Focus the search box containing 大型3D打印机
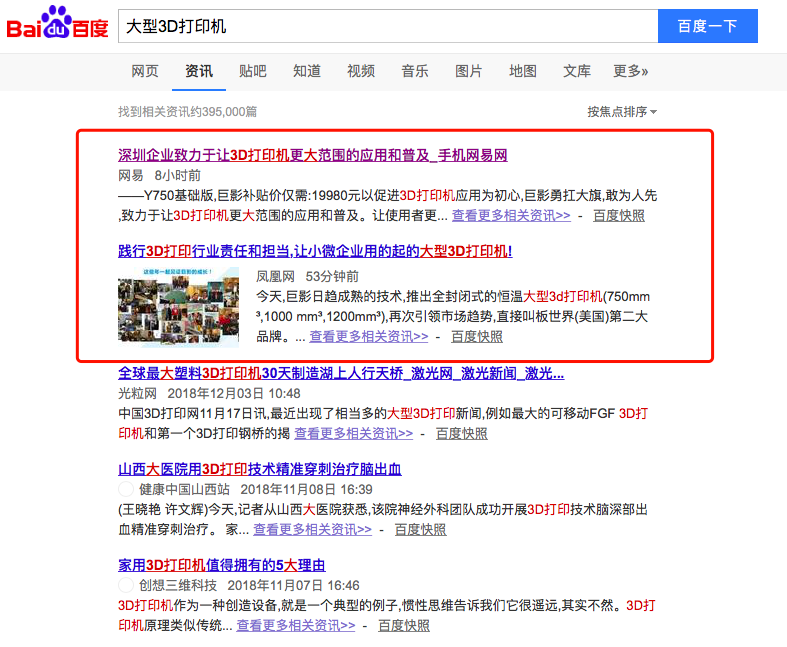The width and height of the screenshot is (787, 647). click(388, 26)
